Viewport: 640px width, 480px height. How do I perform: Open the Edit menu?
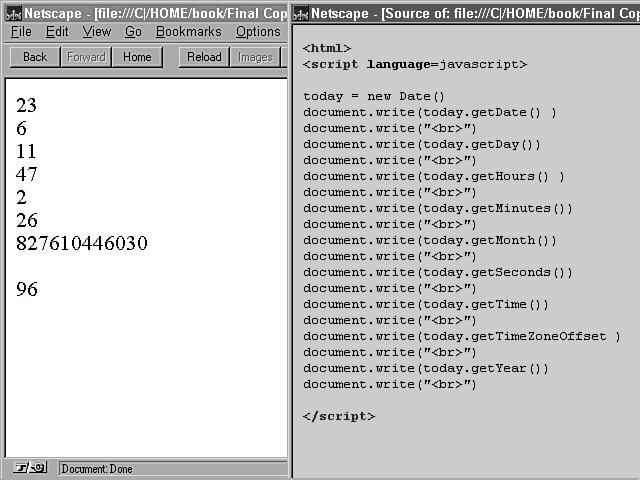57,32
